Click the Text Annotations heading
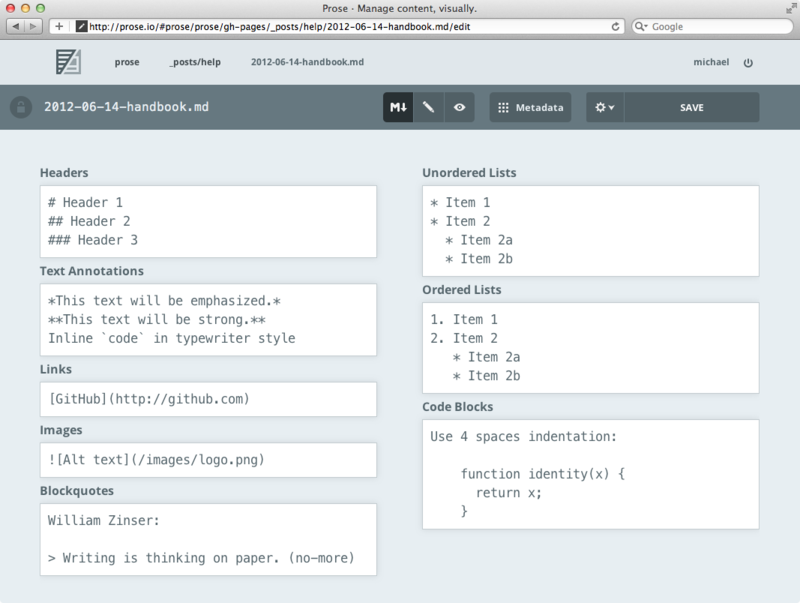 [92, 271]
